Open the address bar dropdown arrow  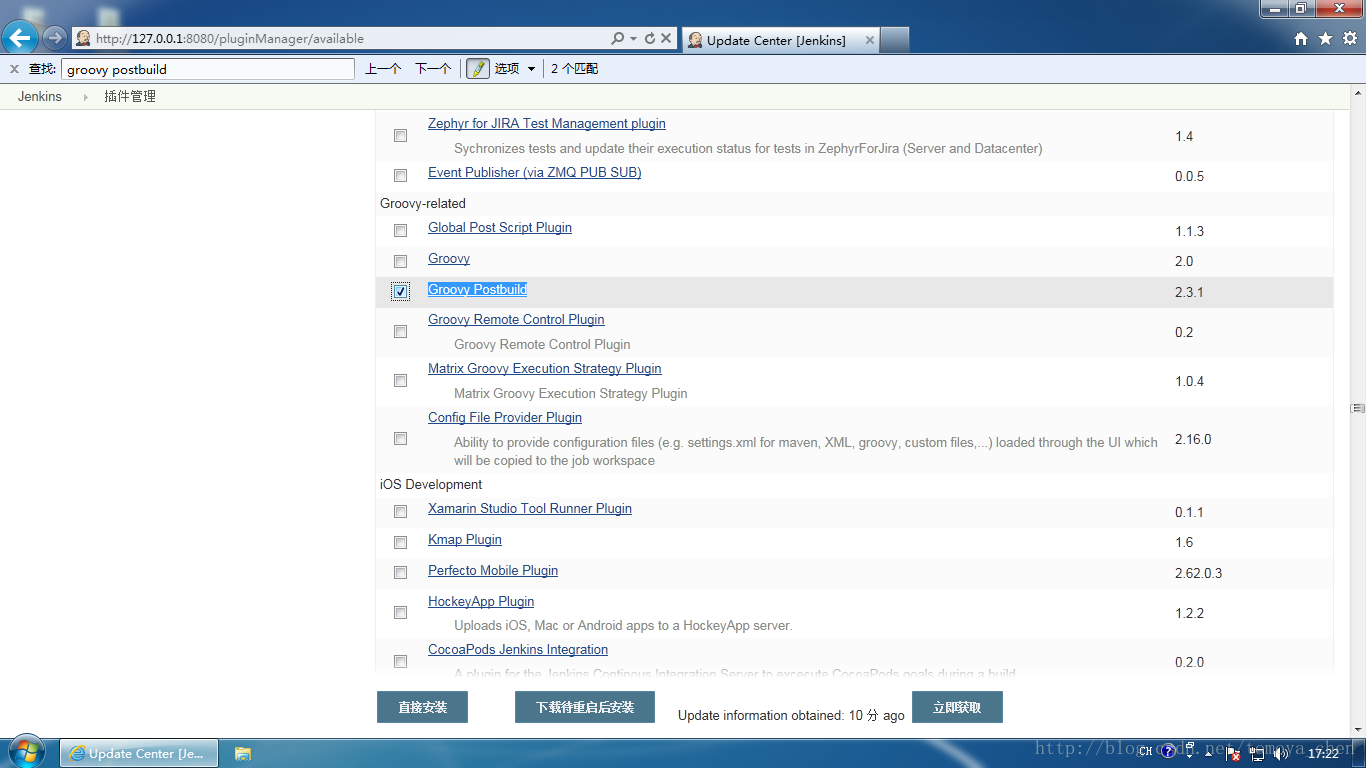[x=634, y=38]
